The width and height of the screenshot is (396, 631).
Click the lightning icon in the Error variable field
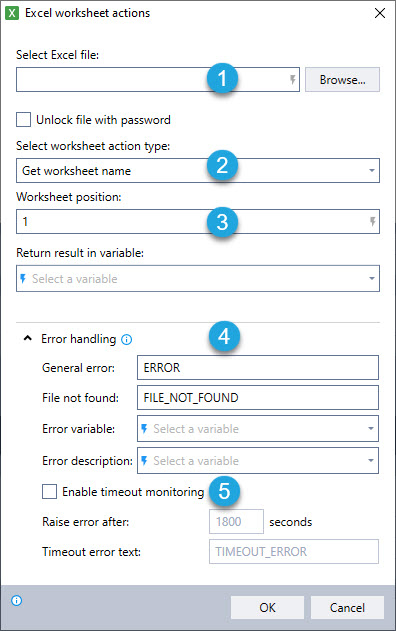[144, 429]
